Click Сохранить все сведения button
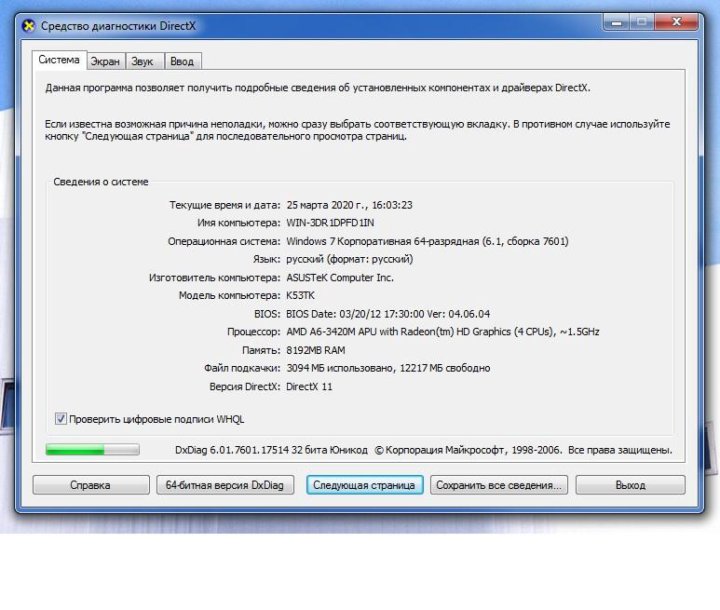This screenshot has height=610, width=720. [x=499, y=485]
